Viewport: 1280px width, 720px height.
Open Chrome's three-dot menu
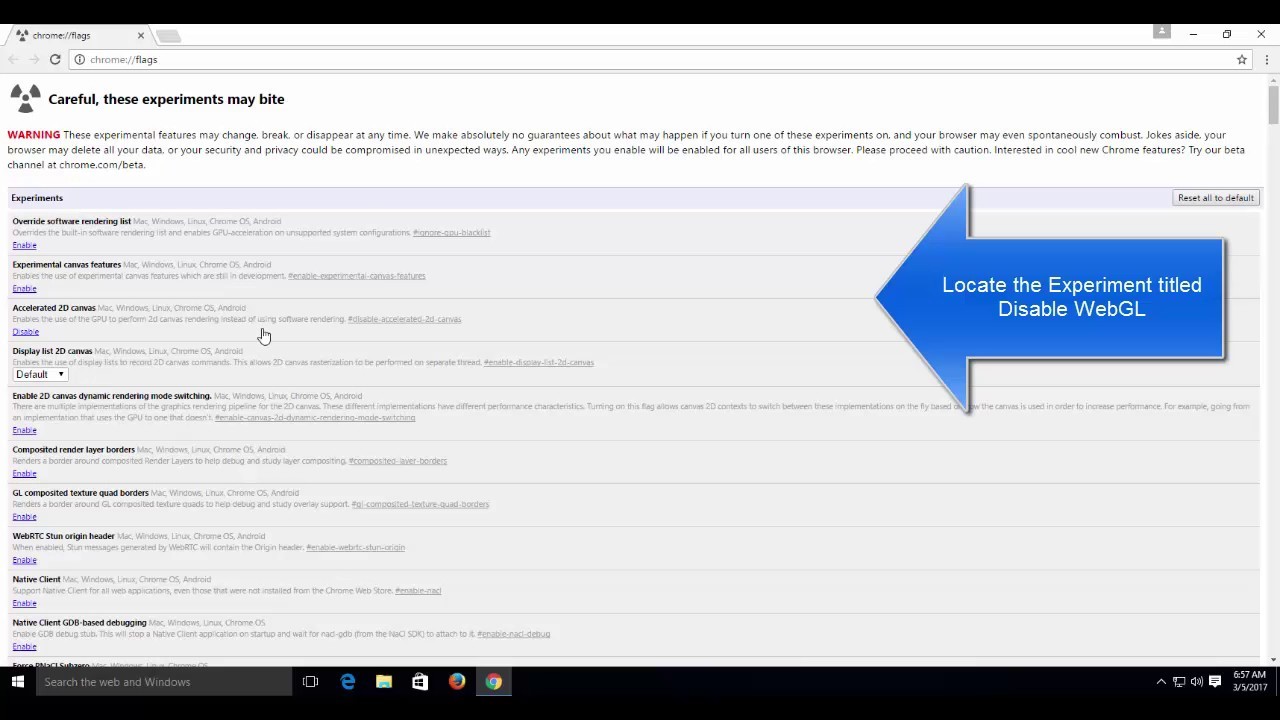[x=1266, y=60]
